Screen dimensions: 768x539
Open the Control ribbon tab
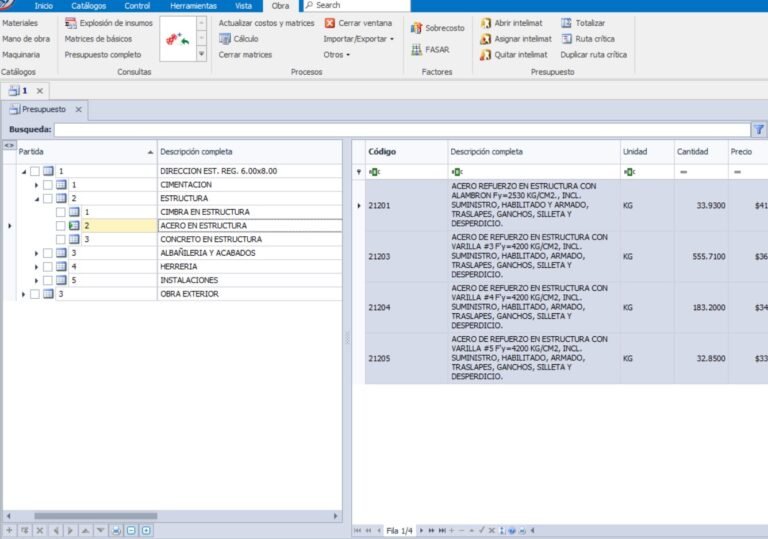tap(137, 6)
